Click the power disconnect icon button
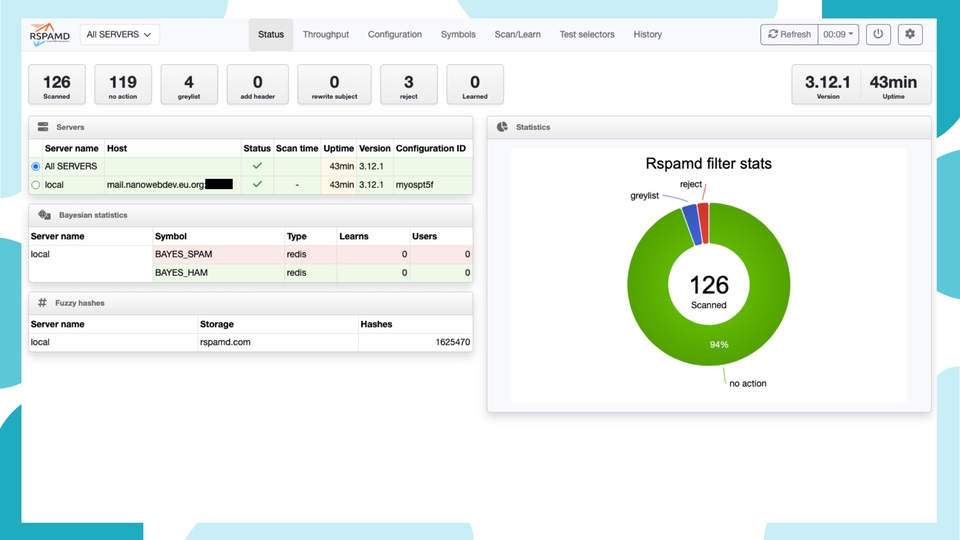960x540 pixels. coord(878,34)
